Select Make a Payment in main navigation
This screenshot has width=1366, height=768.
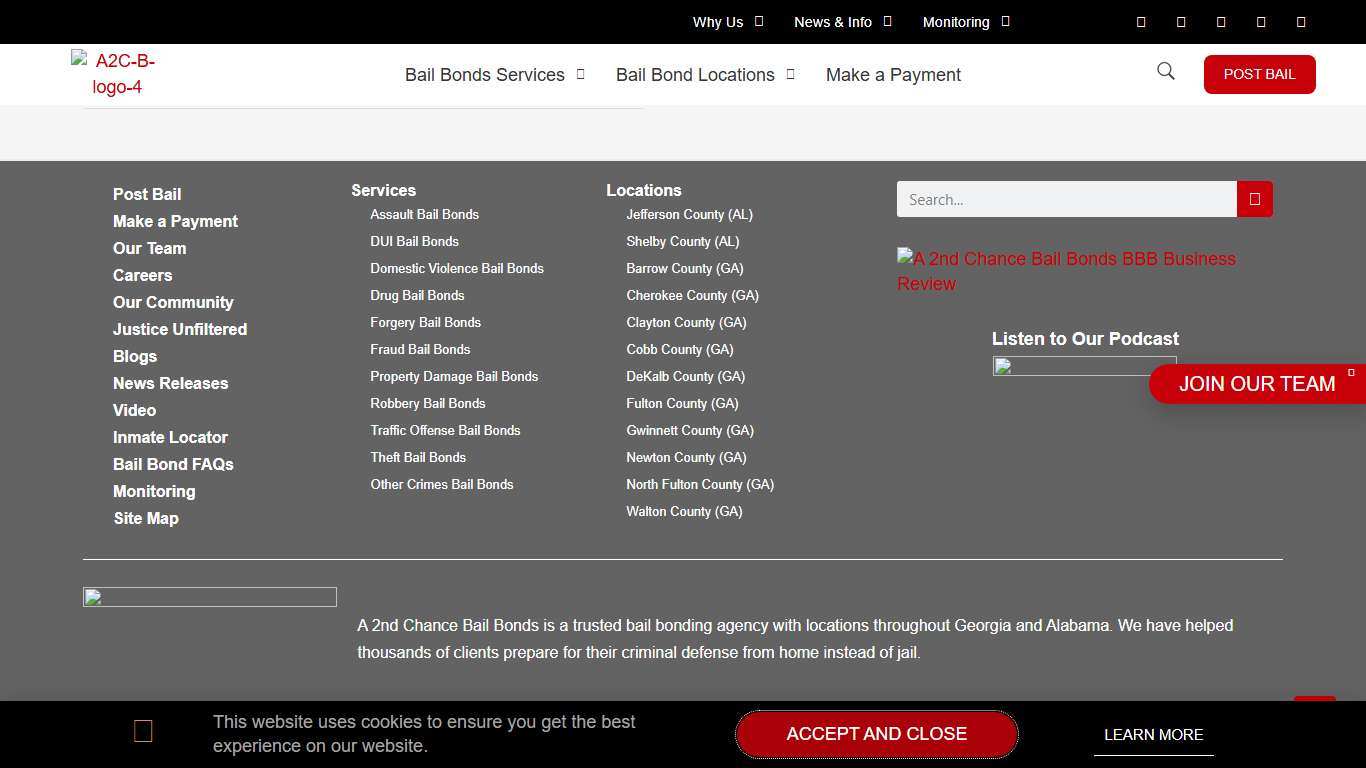tap(893, 75)
